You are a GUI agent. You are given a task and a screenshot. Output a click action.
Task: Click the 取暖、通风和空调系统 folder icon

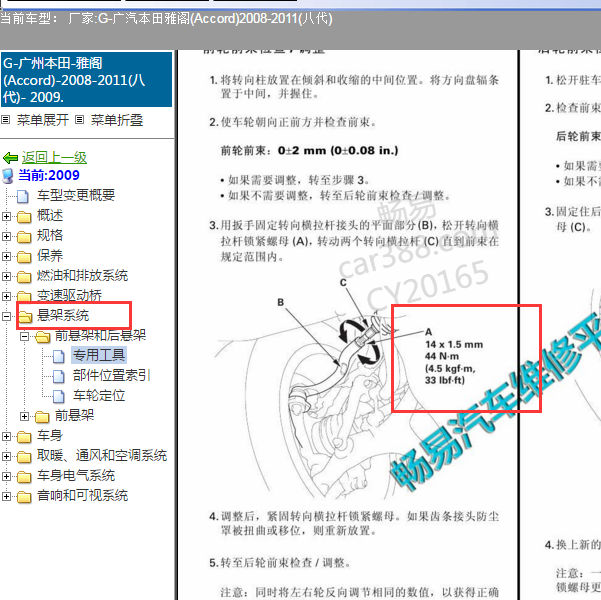24,457
